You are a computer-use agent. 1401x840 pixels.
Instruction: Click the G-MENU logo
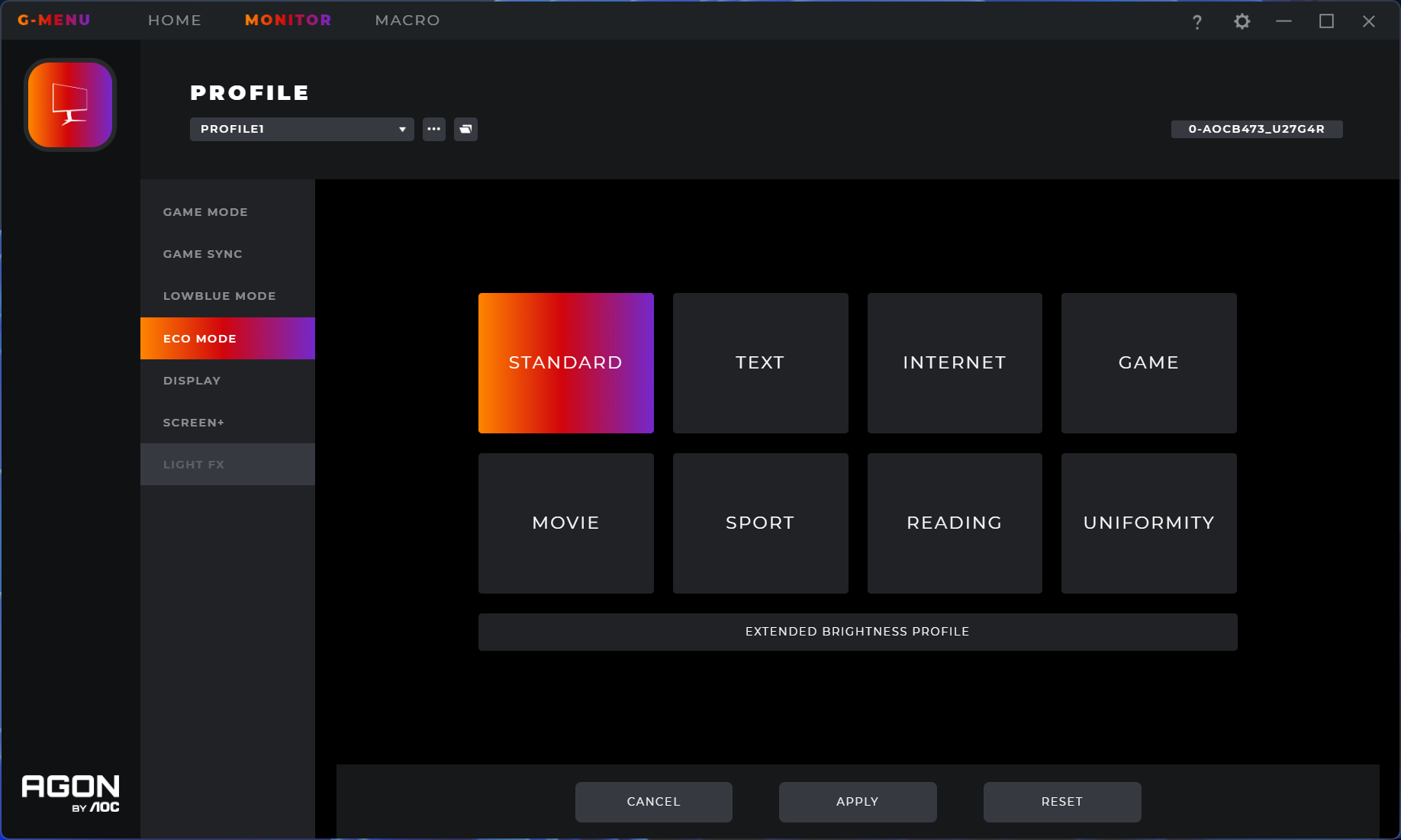pos(54,20)
